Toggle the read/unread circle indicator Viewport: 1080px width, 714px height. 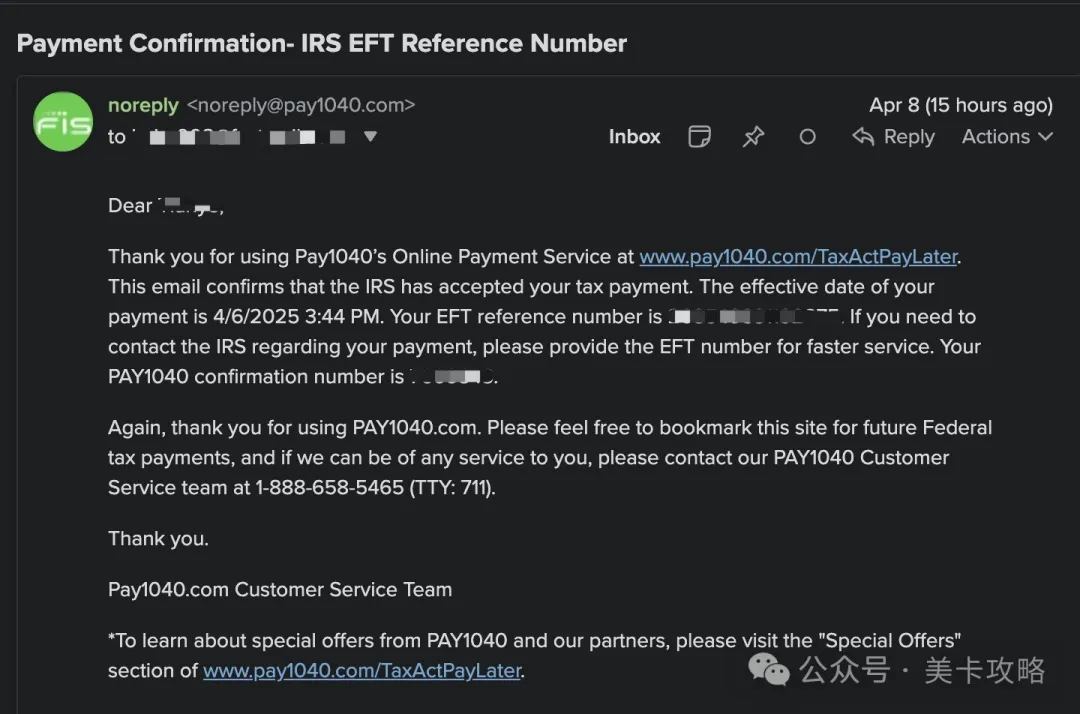click(807, 137)
